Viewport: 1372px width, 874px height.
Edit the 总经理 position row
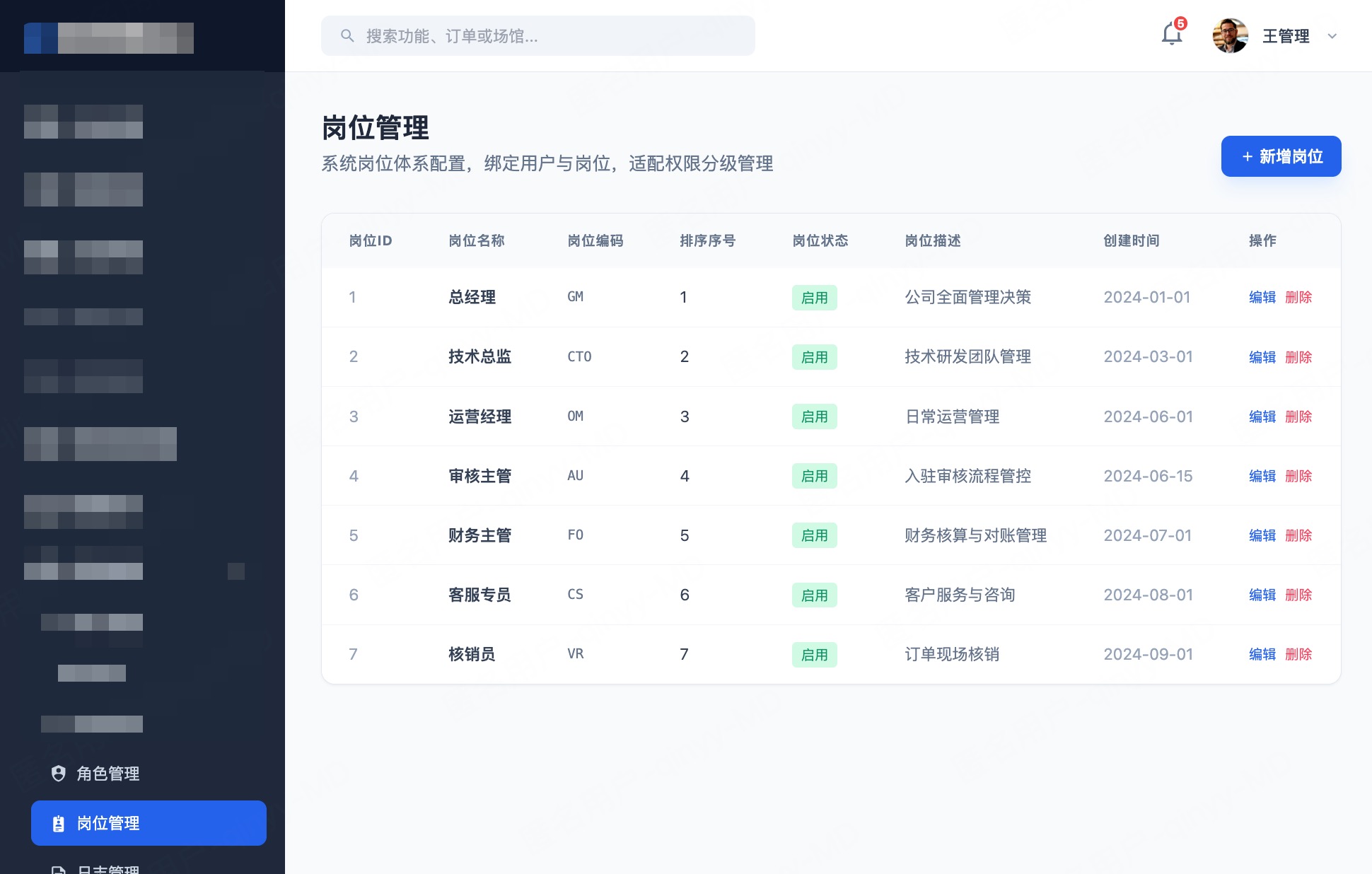click(x=1262, y=297)
